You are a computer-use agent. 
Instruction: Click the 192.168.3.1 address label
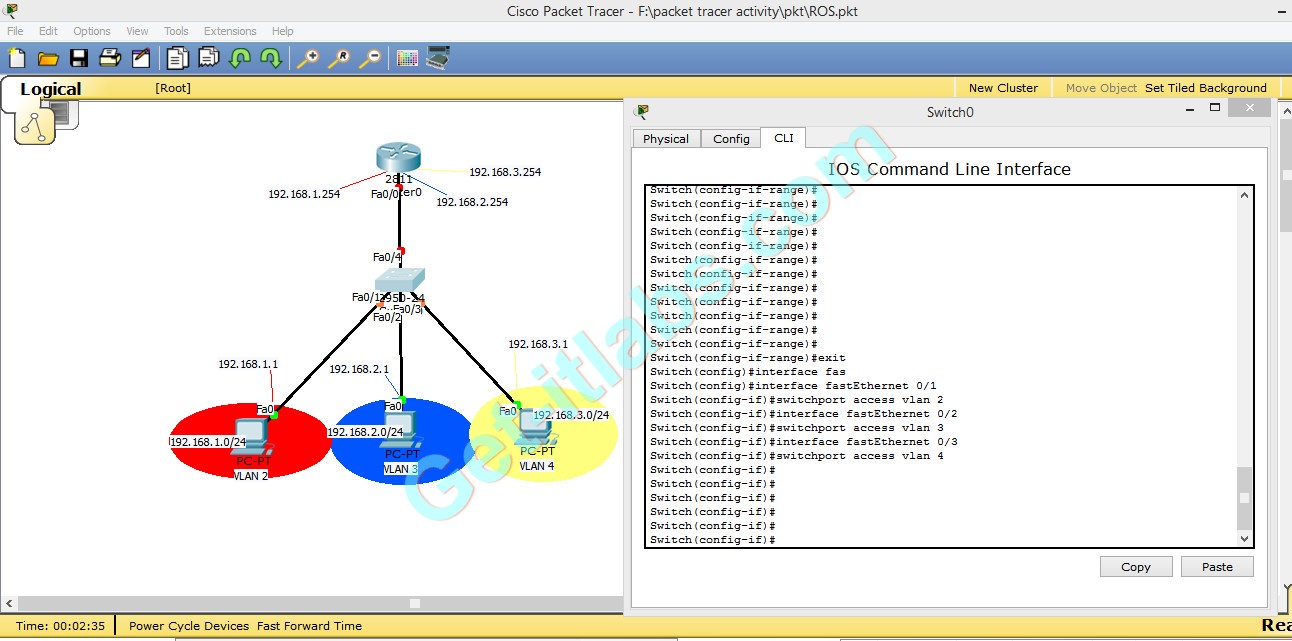pos(538,344)
